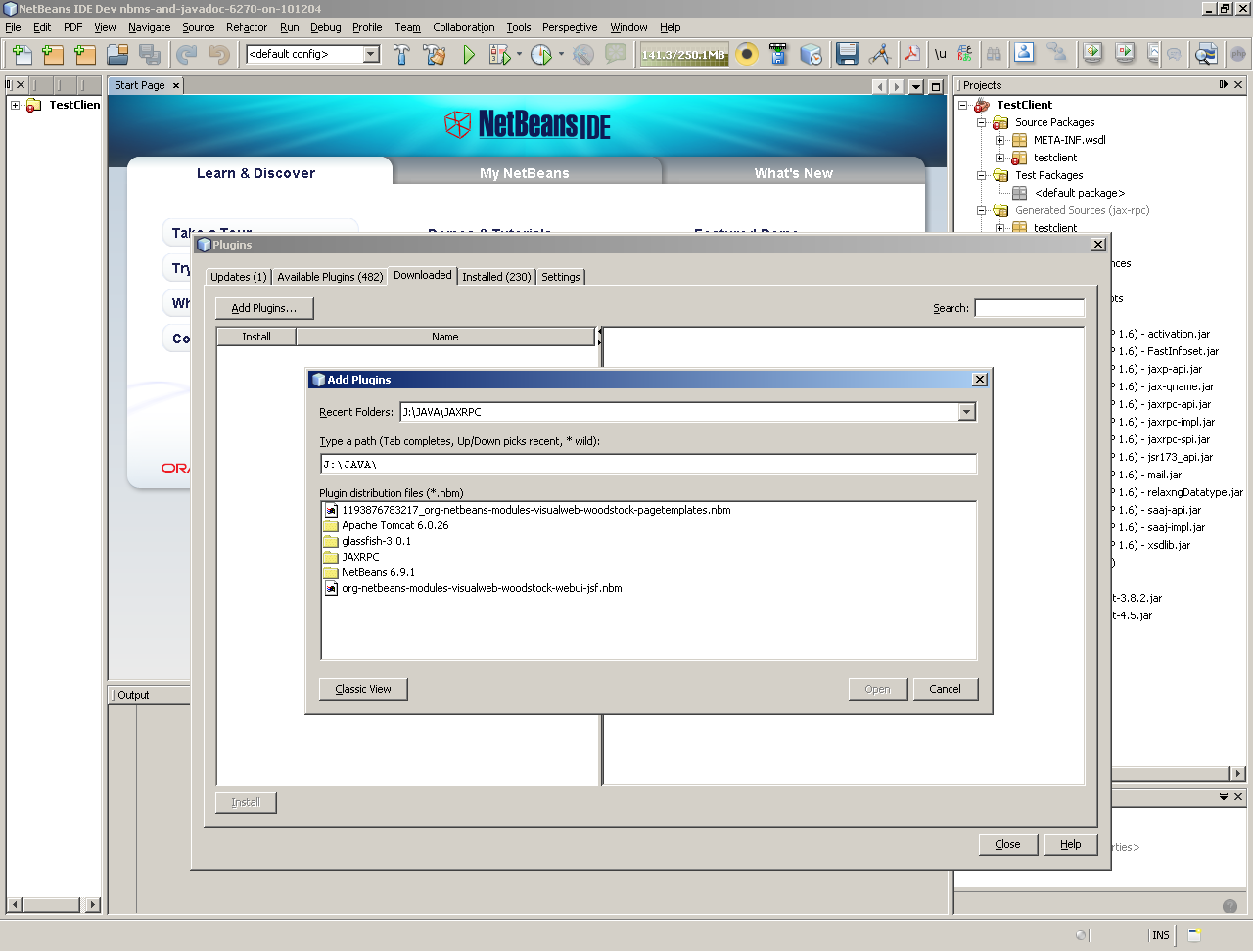Click the New Project toolbar icon

[53, 55]
